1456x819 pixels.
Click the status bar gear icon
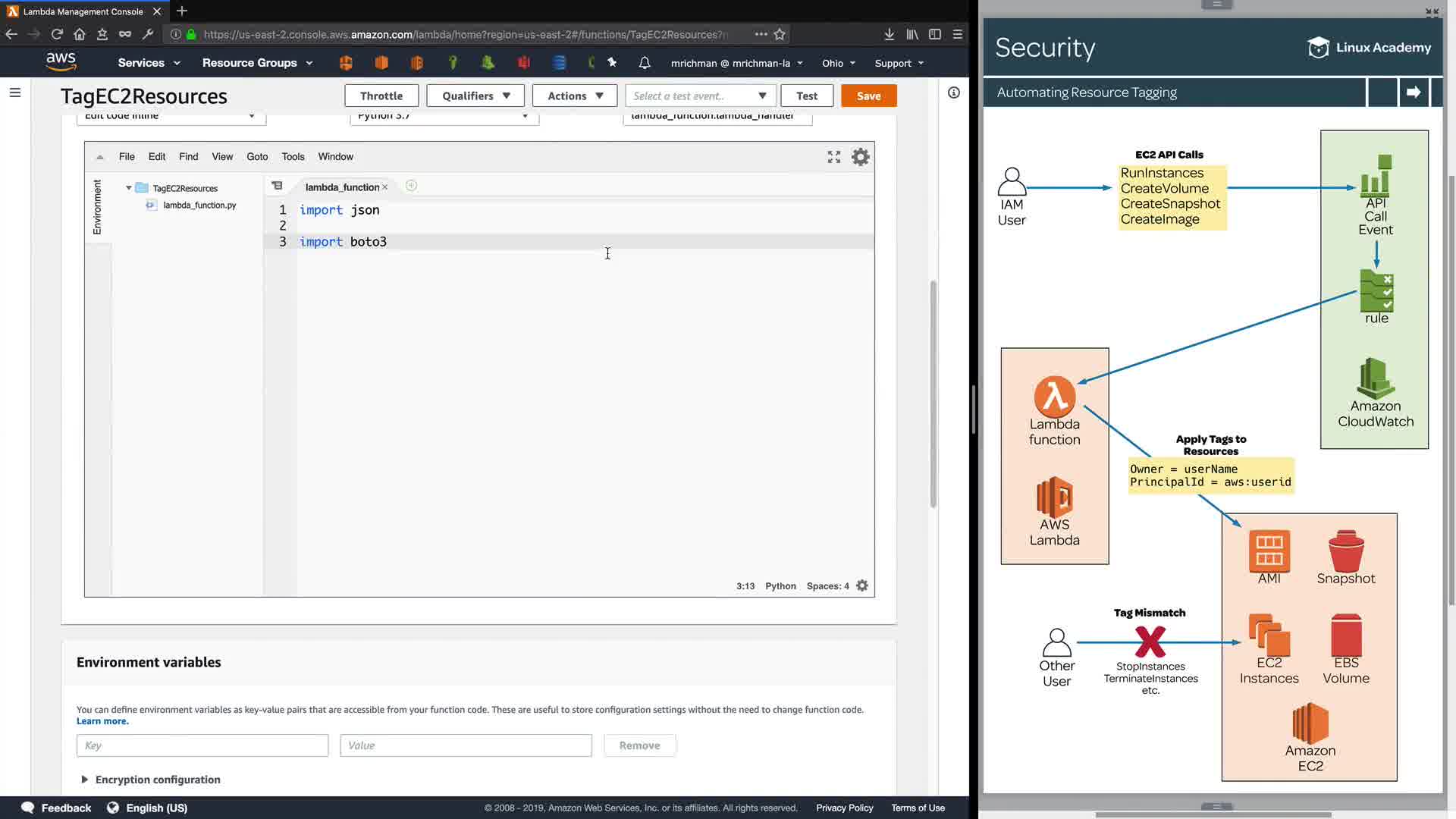click(x=862, y=585)
